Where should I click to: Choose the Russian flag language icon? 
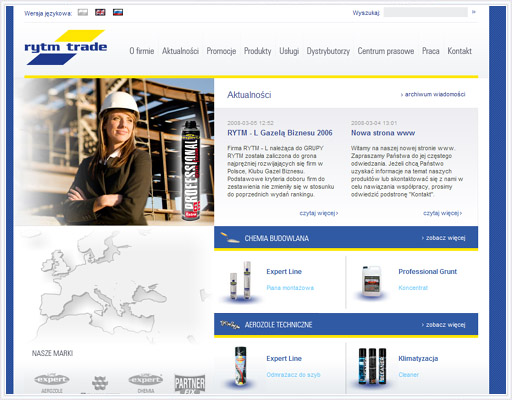click(x=118, y=12)
